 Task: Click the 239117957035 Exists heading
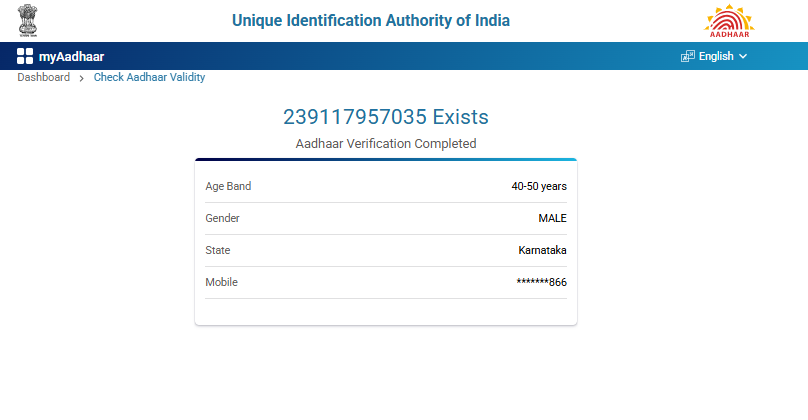pyautogui.click(x=385, y=117)
